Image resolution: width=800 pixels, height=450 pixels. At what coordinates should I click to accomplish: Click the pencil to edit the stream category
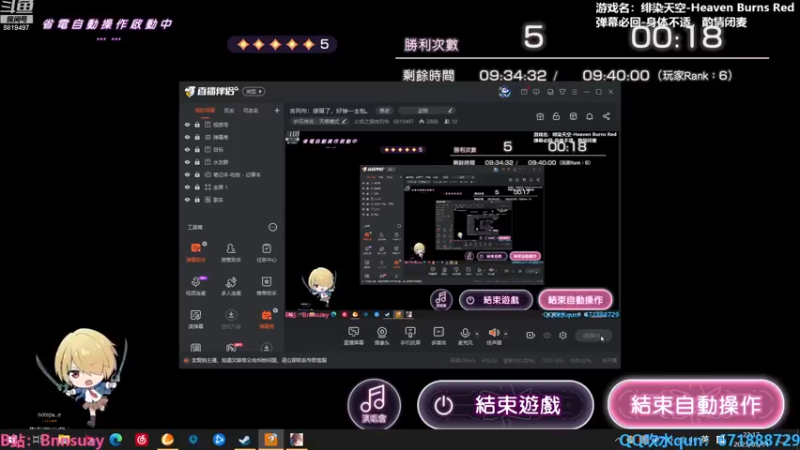[344, 121]
